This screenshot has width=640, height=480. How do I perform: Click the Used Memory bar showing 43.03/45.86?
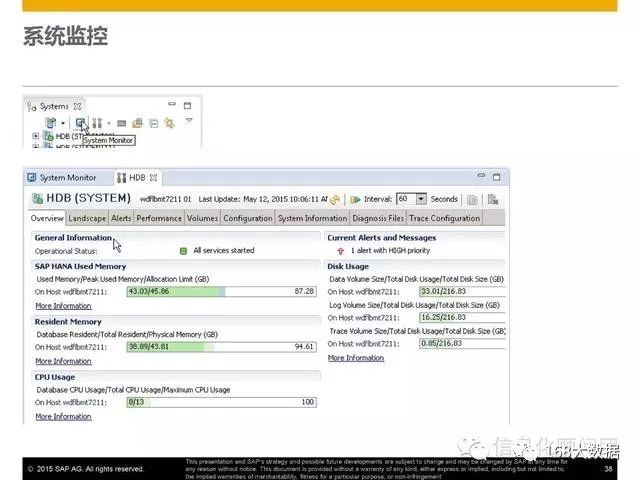coord(222,291)
